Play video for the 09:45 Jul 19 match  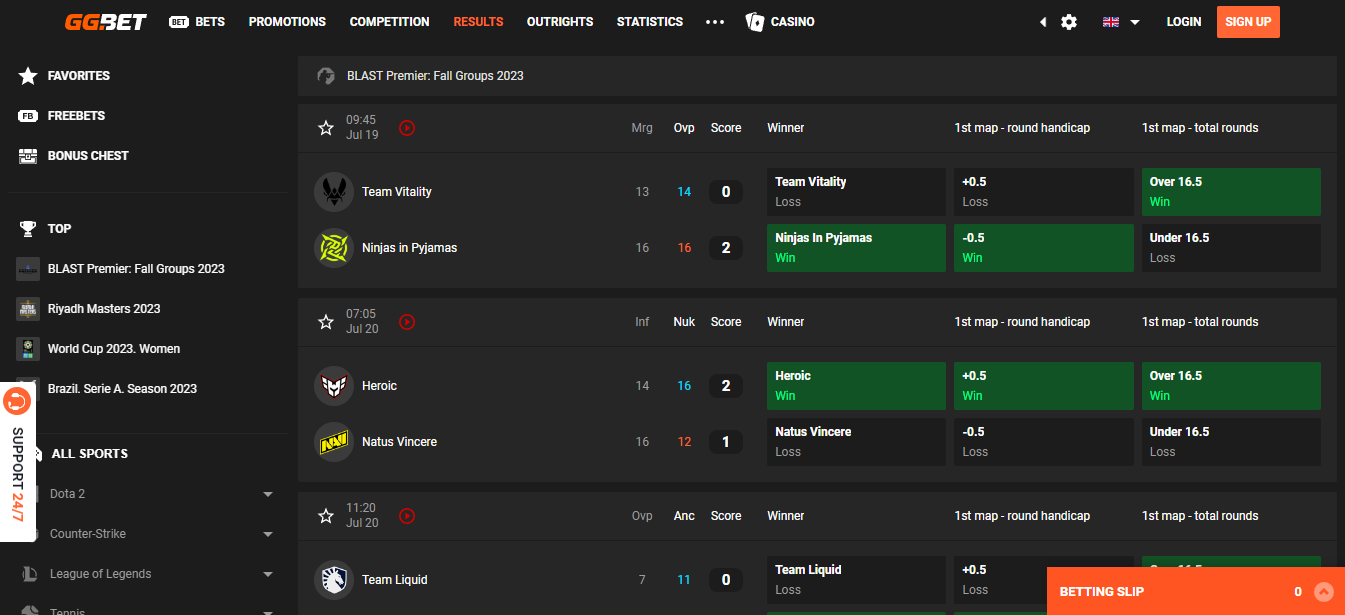tap(407, 128)
